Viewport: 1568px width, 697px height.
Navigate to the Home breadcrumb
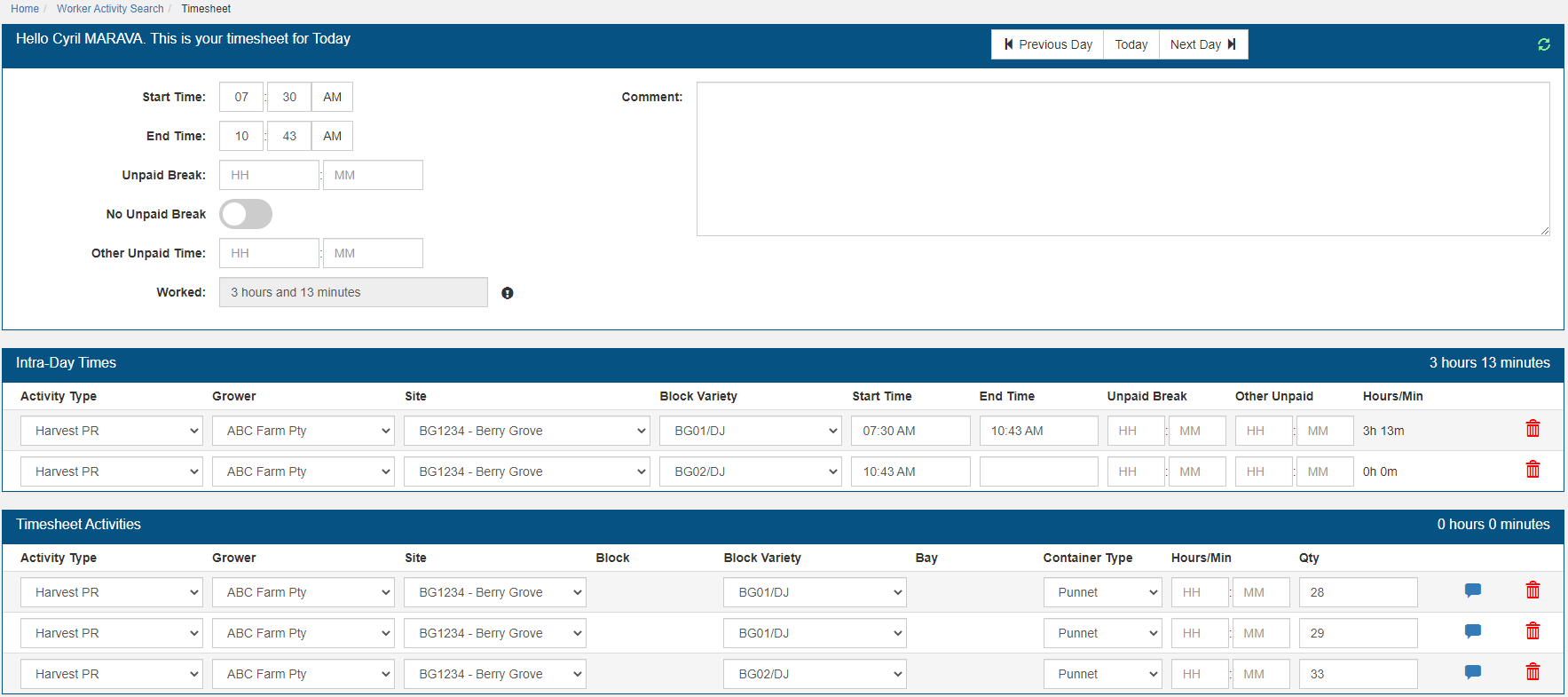[25, 9]
